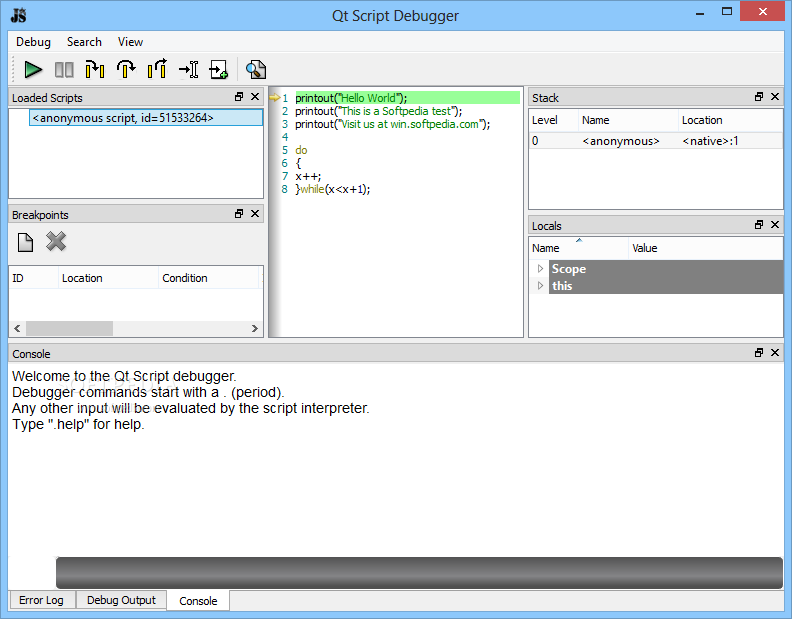Click the Interrupt (pause) toolbar icon

click(64, 70)
